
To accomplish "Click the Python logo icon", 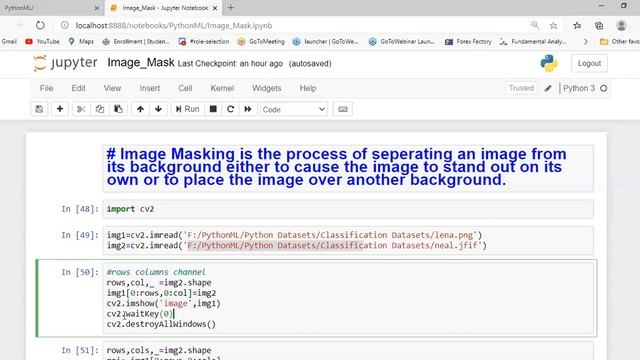I will click(x=549, y=63).
